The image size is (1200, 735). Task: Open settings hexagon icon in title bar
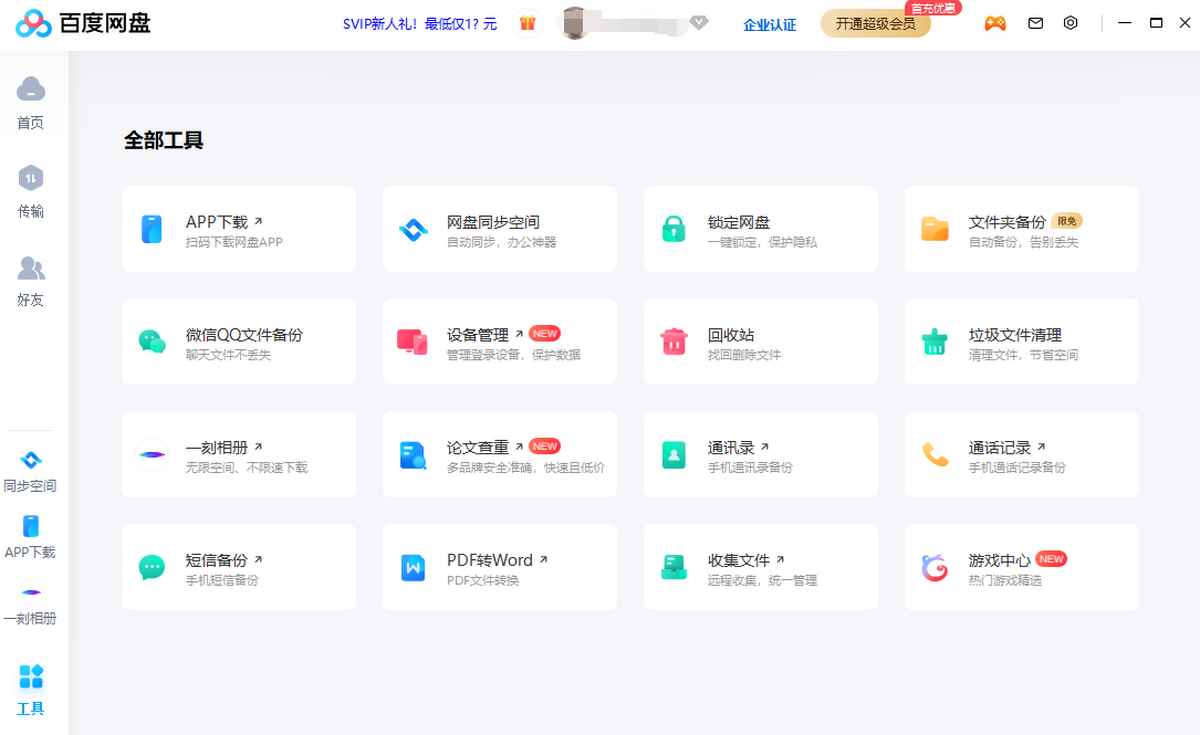(1071, 23)
